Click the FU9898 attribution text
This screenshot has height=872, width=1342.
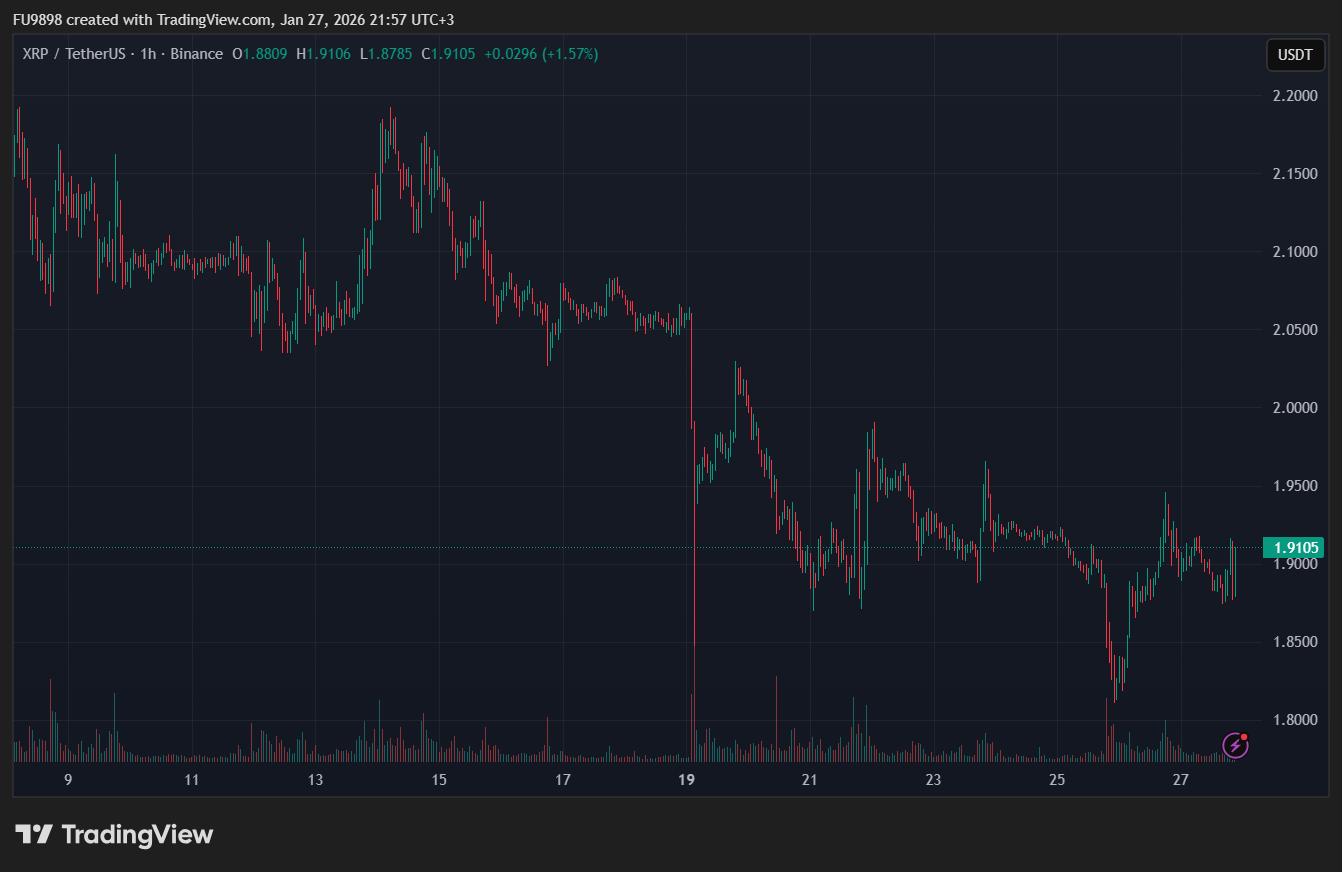[35, 19]
